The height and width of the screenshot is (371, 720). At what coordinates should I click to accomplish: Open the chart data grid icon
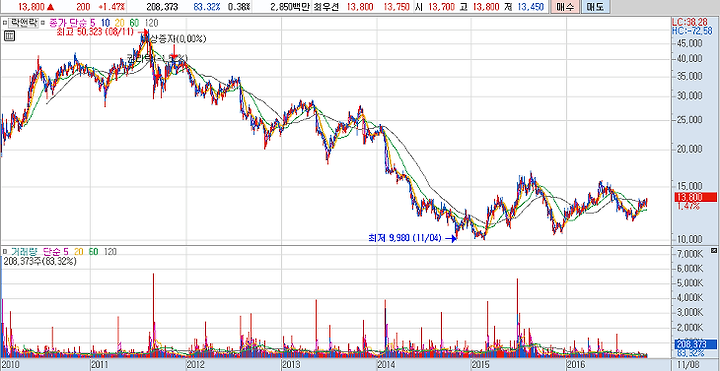10,36
